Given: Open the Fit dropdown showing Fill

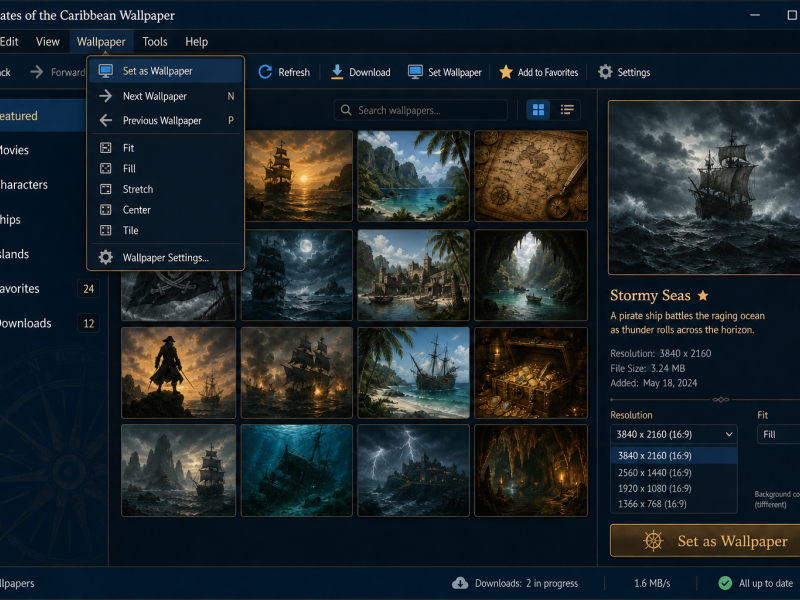Looking at the screenshot, I should click(779, 434).
